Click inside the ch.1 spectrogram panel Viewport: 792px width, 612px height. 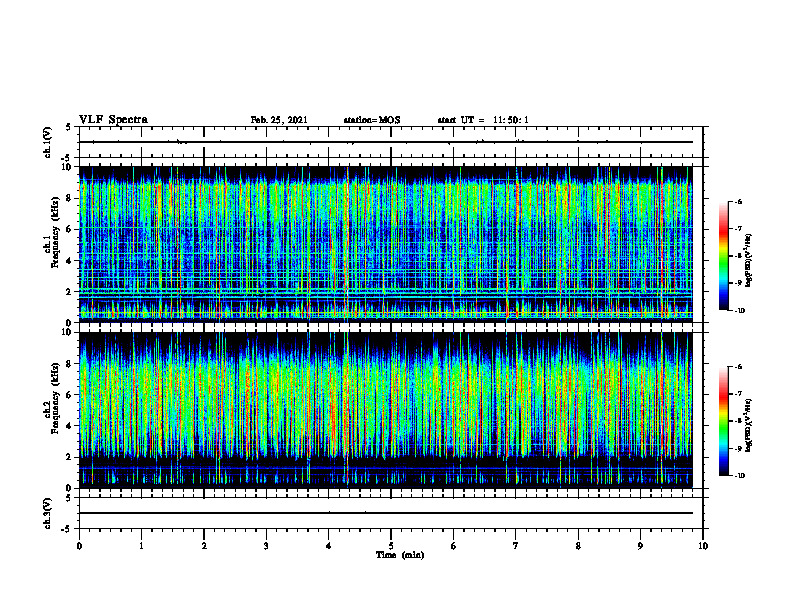[x=386, y=244]
